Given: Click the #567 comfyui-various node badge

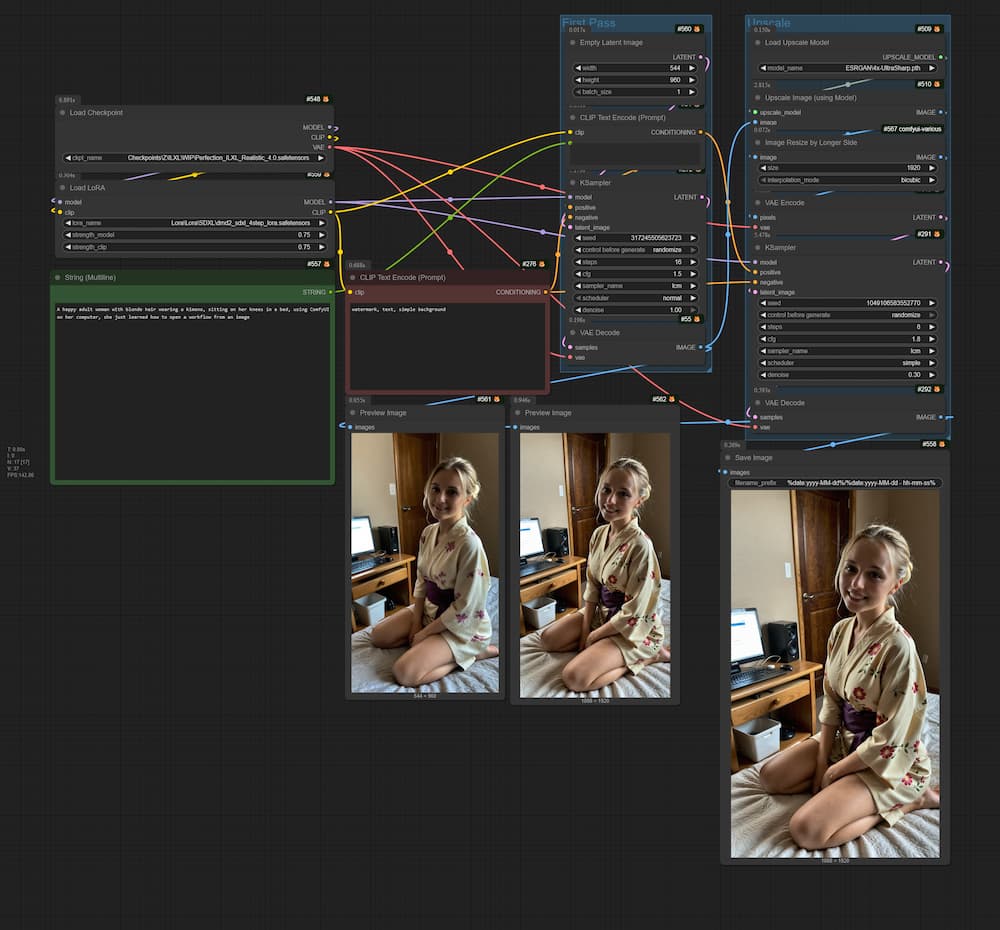Looking at the screenshot, I should point(911,129).
